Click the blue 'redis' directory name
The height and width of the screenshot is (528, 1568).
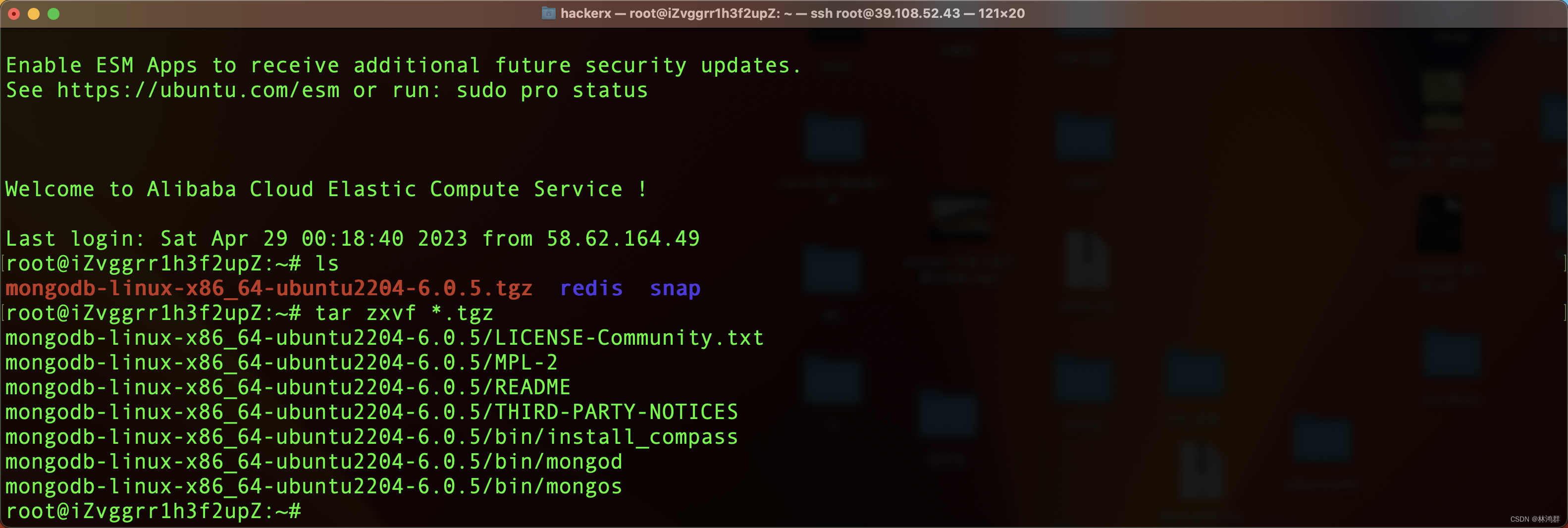[x=591, y=289]
